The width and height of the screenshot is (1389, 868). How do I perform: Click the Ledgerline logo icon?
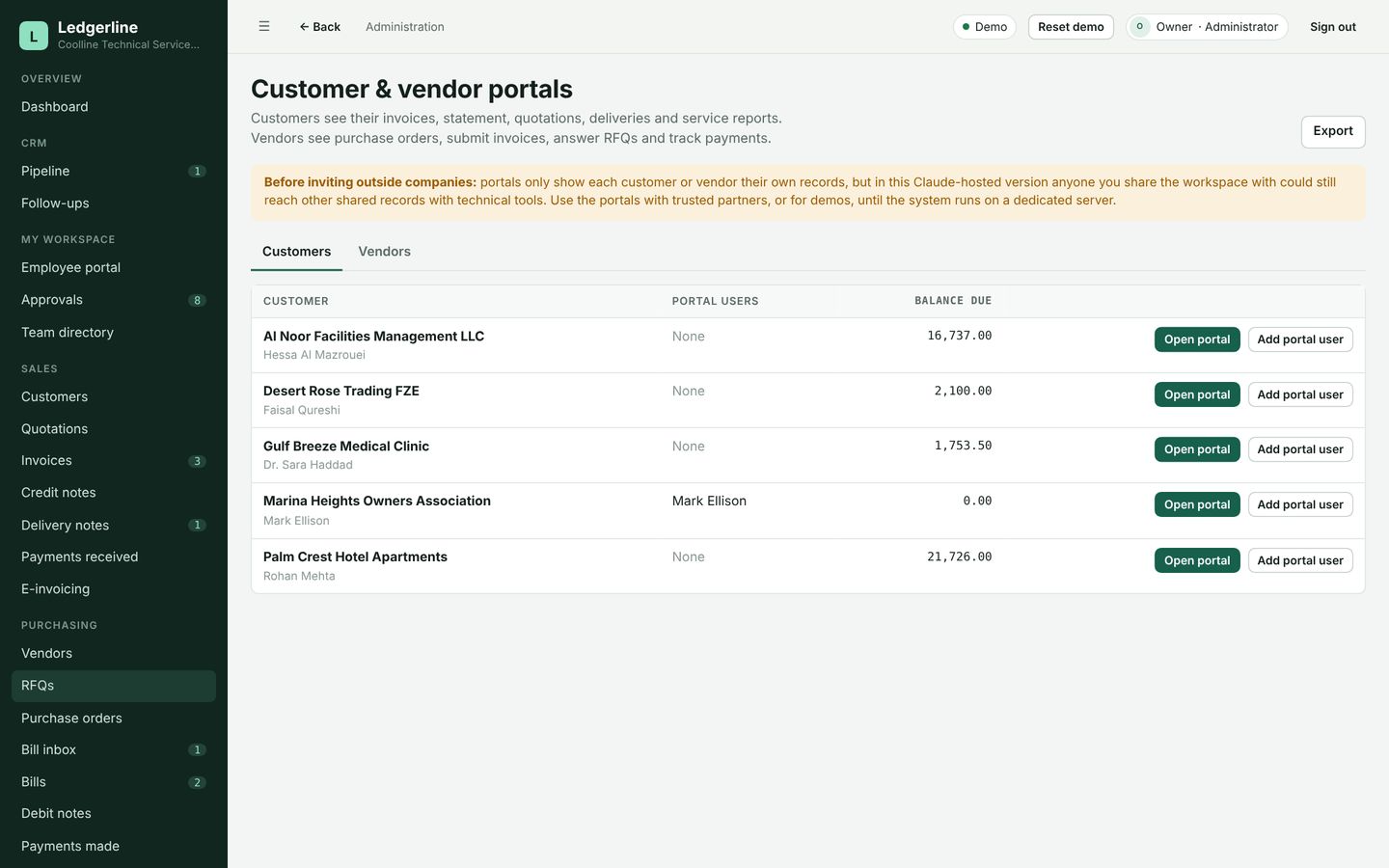point(34,36)
